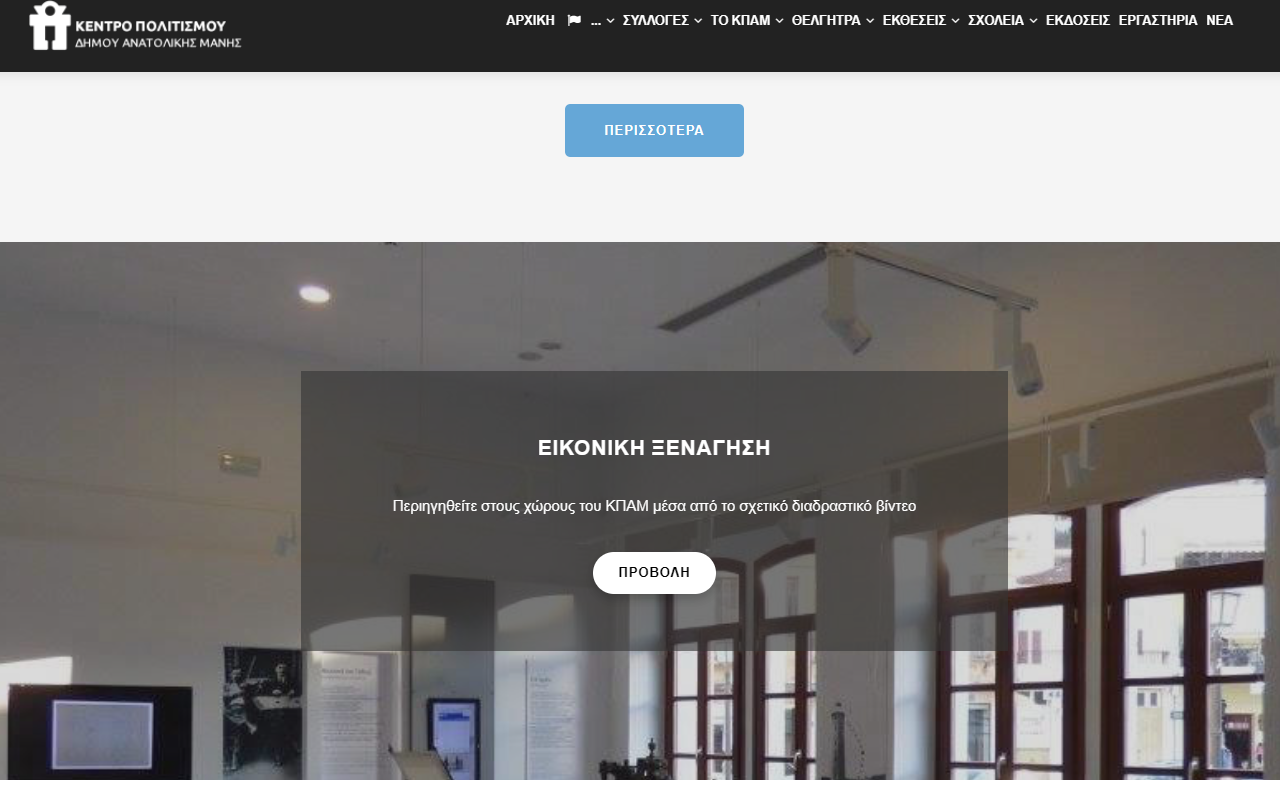Click the ΣΥΛΛΟΓΕΣ menu label

[655, 20]
